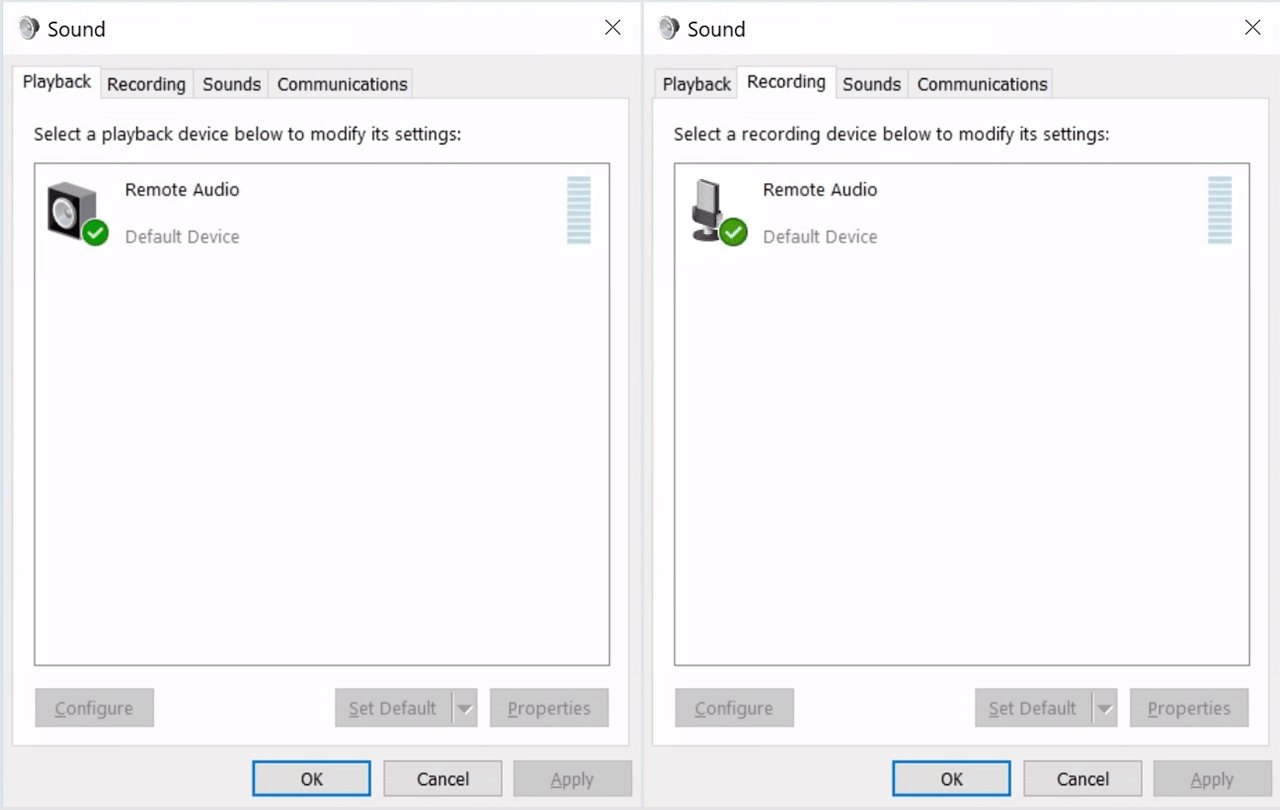Click the level meter beside the microphone device
Screen dimensions: 1280x810
tap(1219, 210)
